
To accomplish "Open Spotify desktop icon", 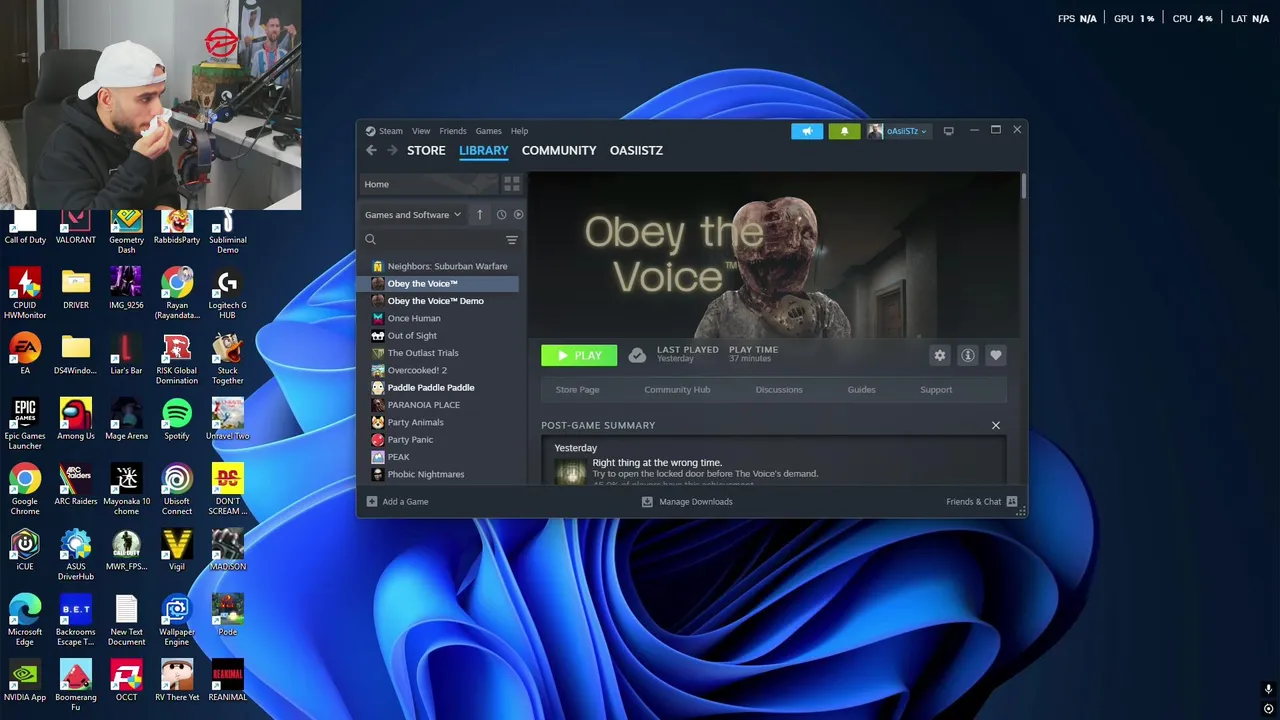I will click(x=177, y=420).
